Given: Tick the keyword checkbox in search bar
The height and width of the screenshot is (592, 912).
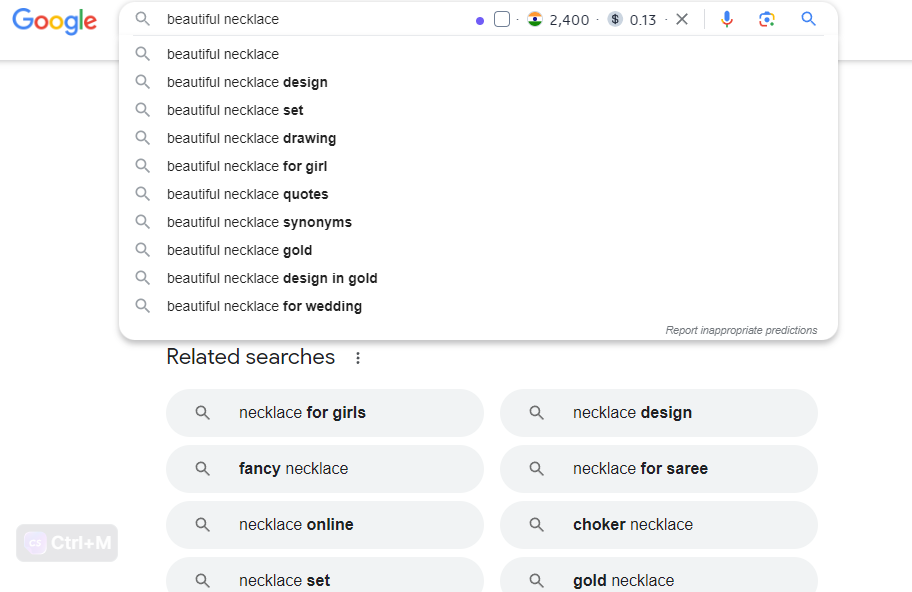Looking at the screenshot, I should (x=502, y=19).
